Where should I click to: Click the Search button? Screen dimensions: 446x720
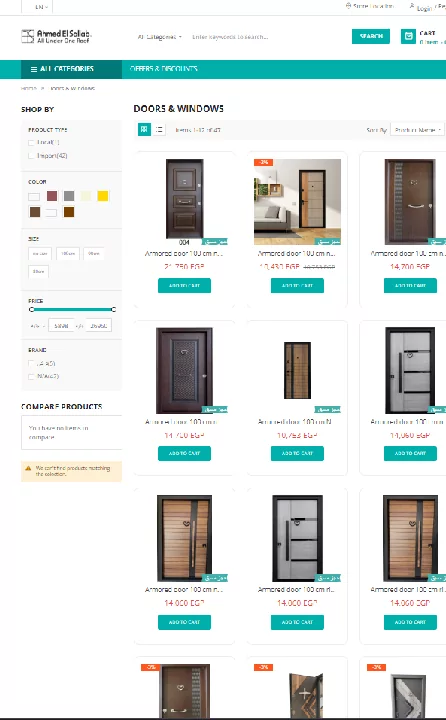[371, 36]
